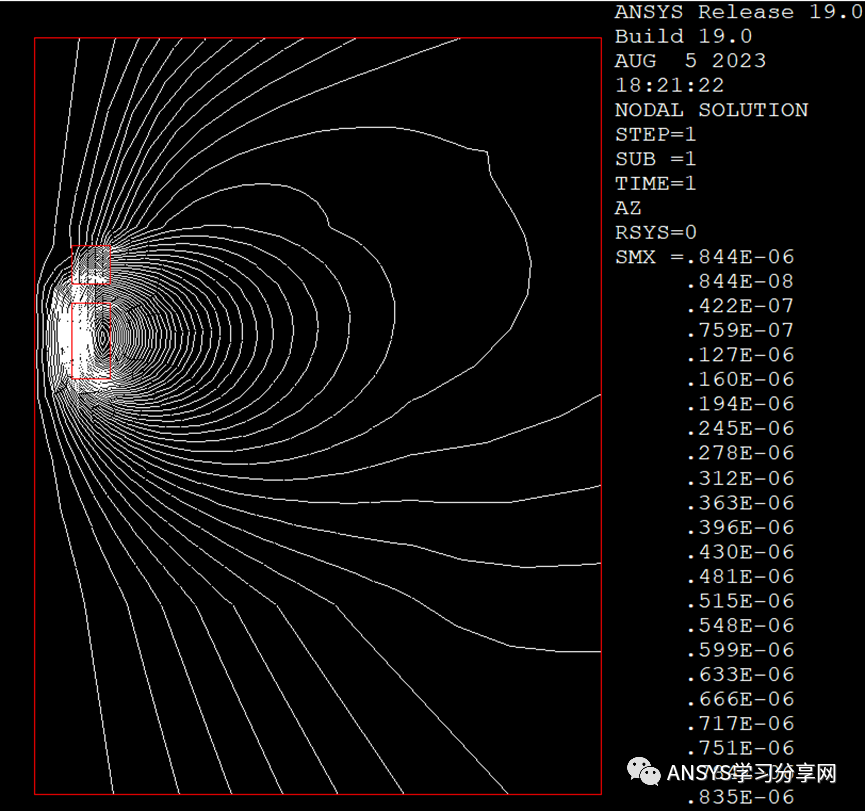The height and width of the screenshot is (811, 865).
Task: Click the 'AZ' result label
Action: click(x=628, y=208)
